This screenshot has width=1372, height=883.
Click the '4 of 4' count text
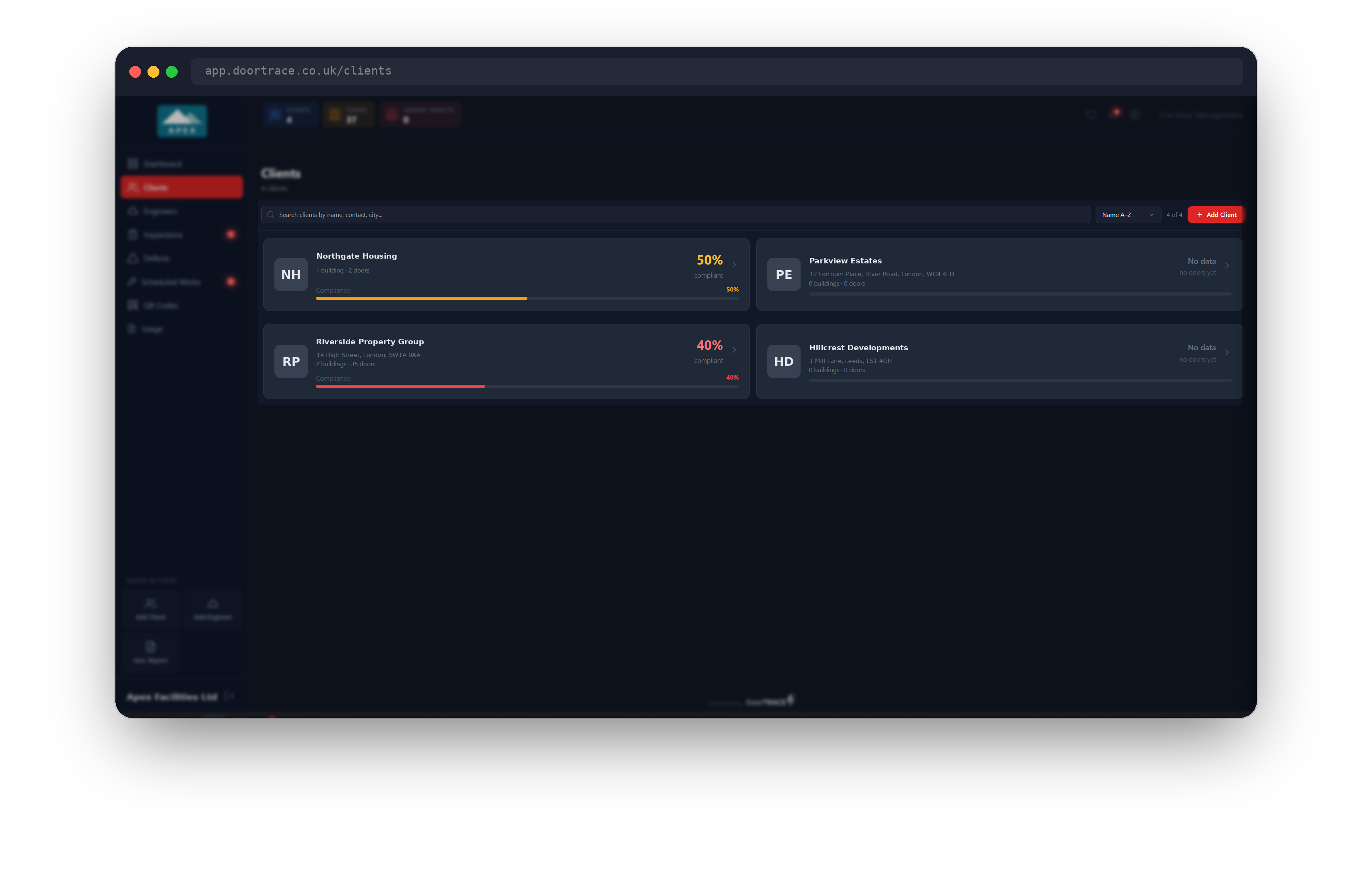(1174, 215)
